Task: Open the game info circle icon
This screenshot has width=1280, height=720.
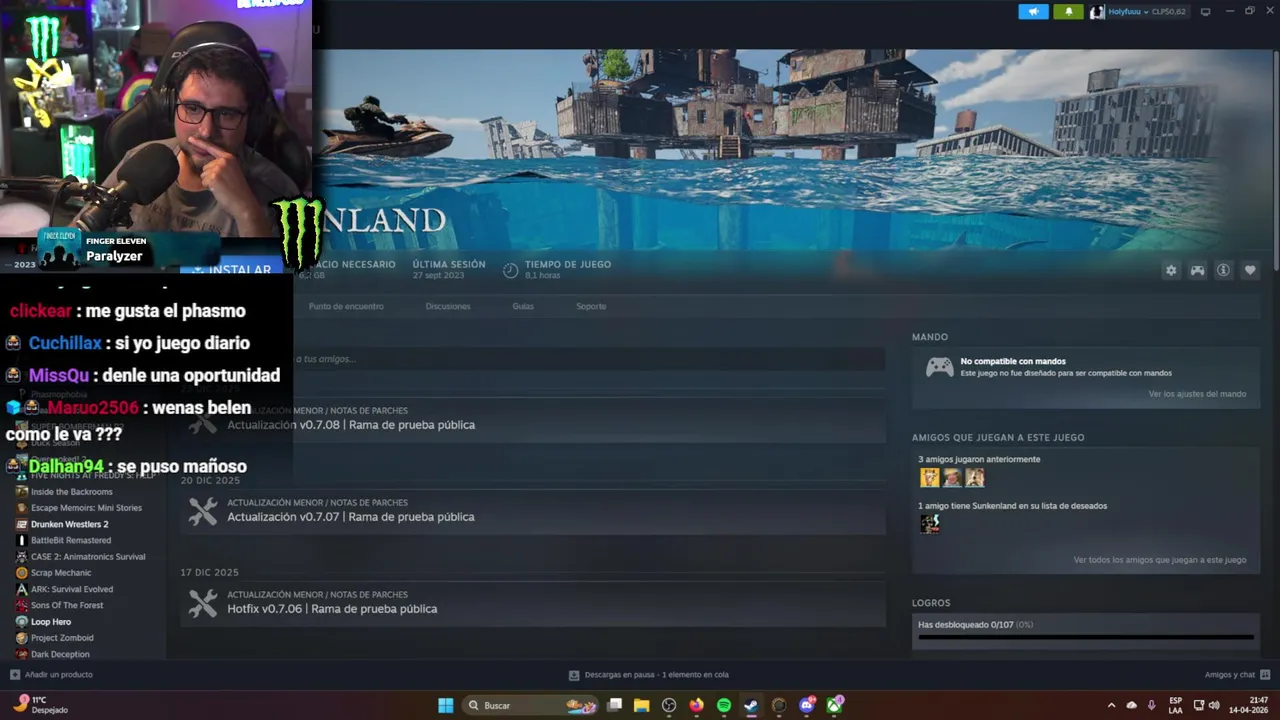Action: coord(1223,270)
